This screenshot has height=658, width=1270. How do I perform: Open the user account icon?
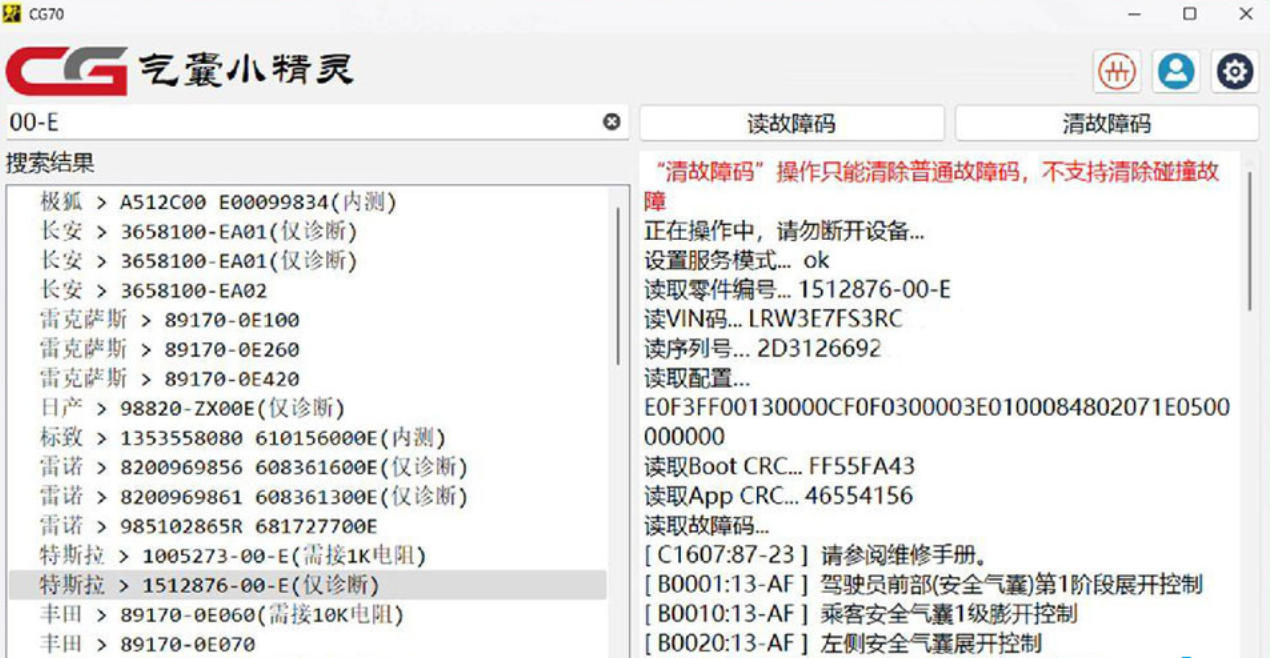pos(1176,72)
